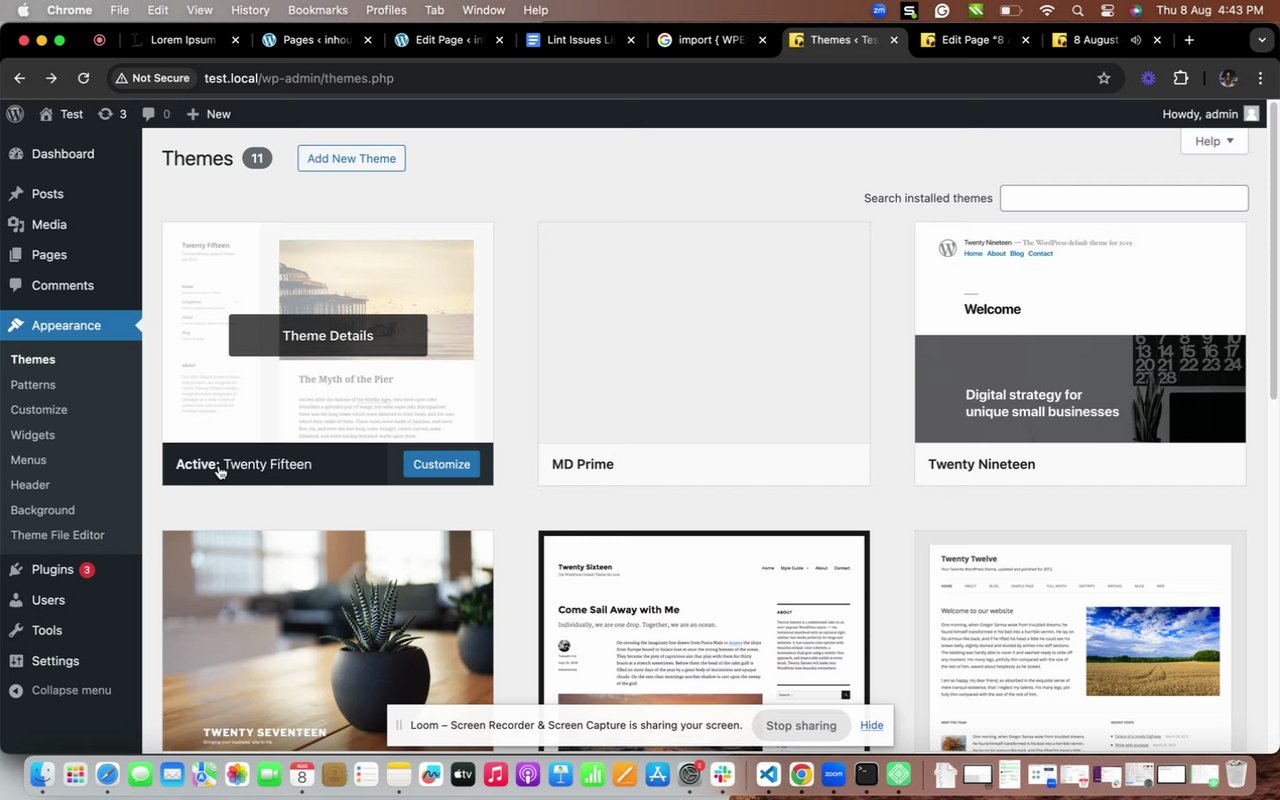Open the Test site home link
This screenshot has width=1280, height=800.
click(x=61, y=114)
